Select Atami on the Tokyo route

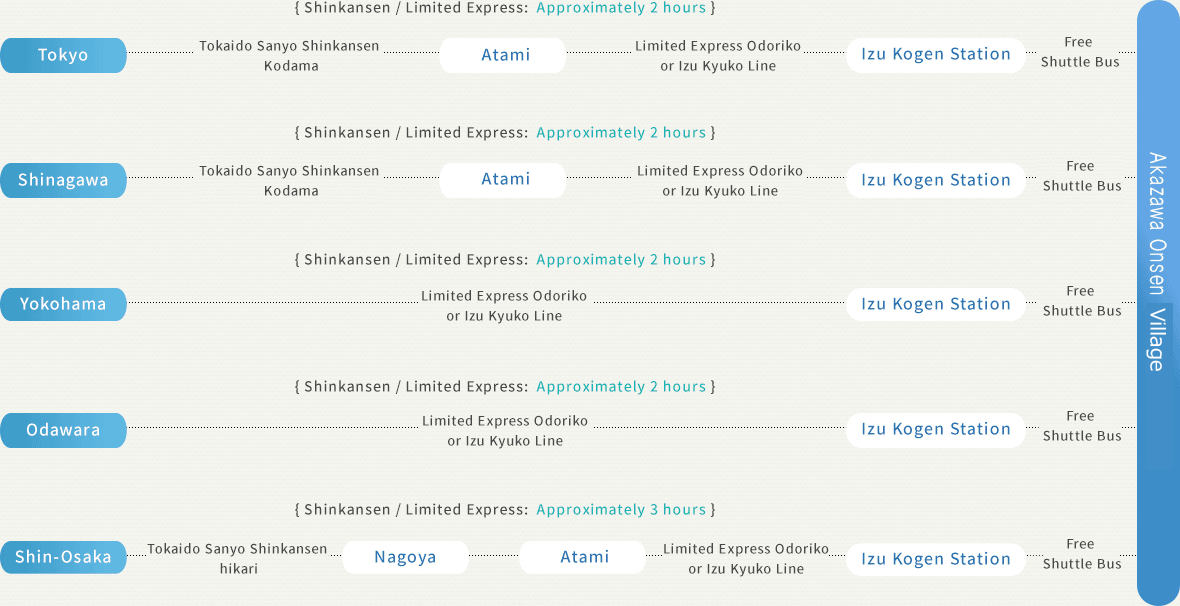click(x=503, y=55)
